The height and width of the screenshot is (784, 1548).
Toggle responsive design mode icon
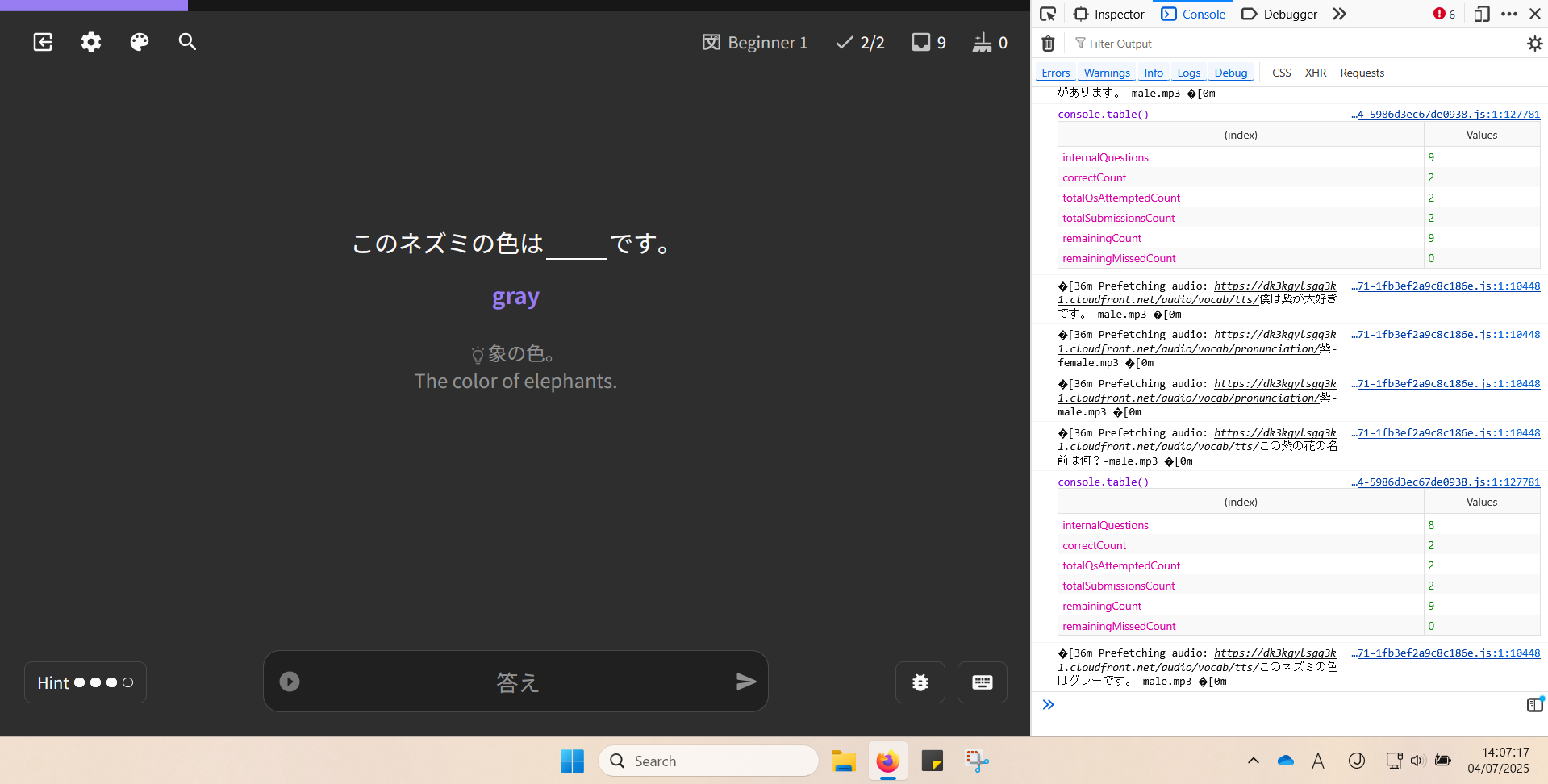click(1482, 14)
